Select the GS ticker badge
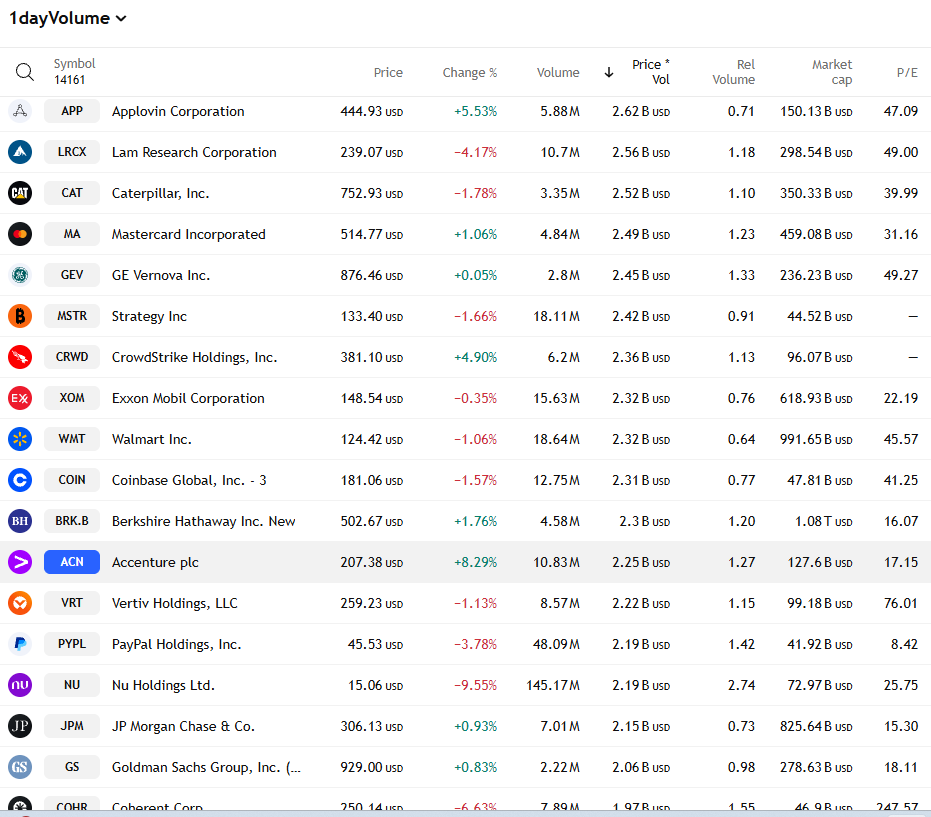The image size is (931, 817). (x=72, y=767)
